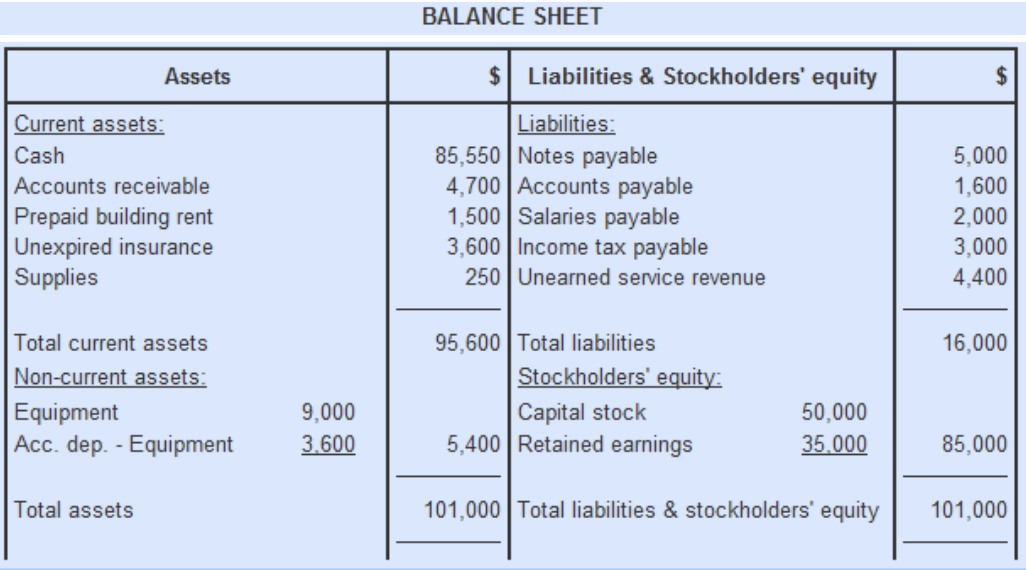Click the Accounts receivable value 4,700
The height and width of the screenshot is (570, 1026).
click(472, 187)
